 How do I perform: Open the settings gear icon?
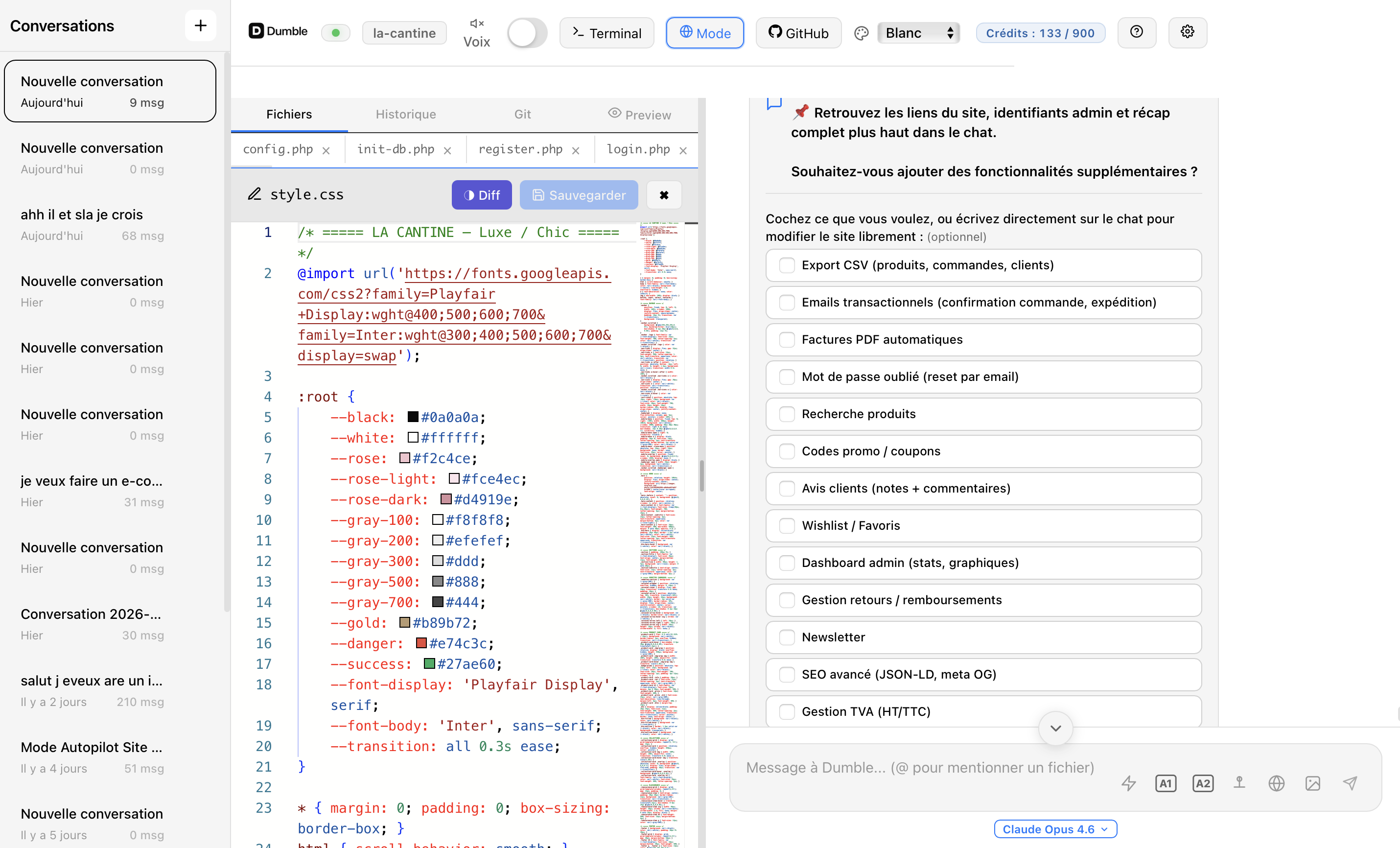pos(1187,32)
